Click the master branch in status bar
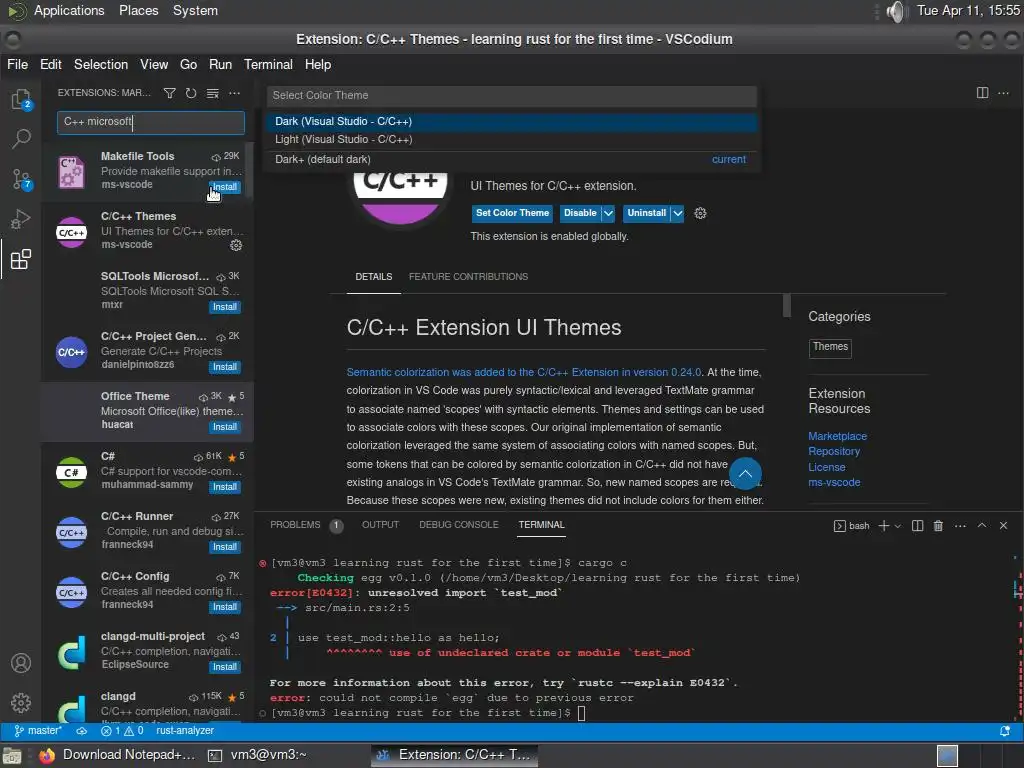1024x768 pixels. (38, 731)
